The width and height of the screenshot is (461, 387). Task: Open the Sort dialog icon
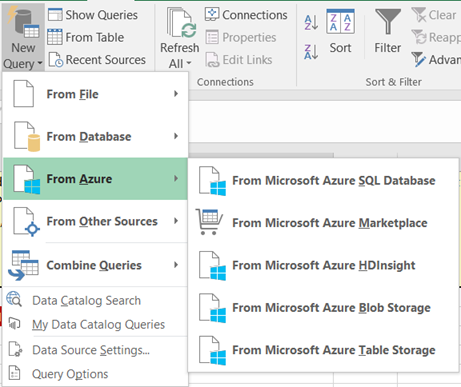[340, 22]
